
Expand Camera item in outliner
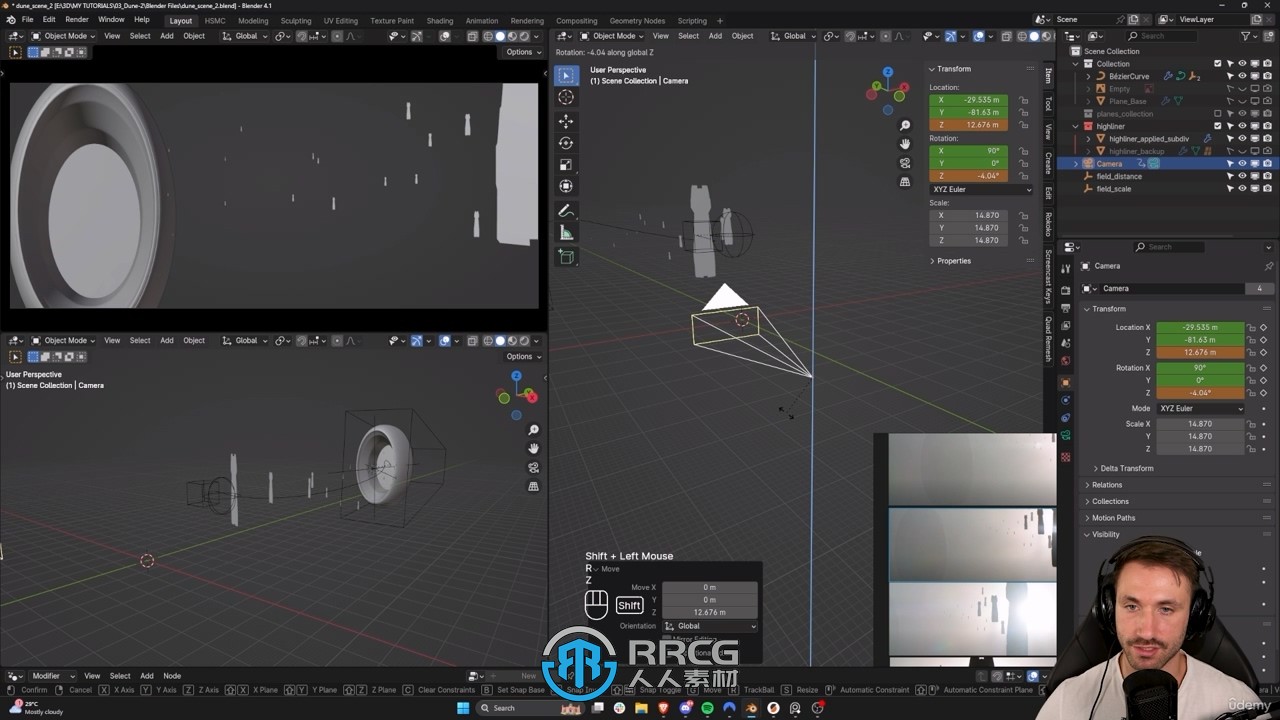[x=1076, y=163]
